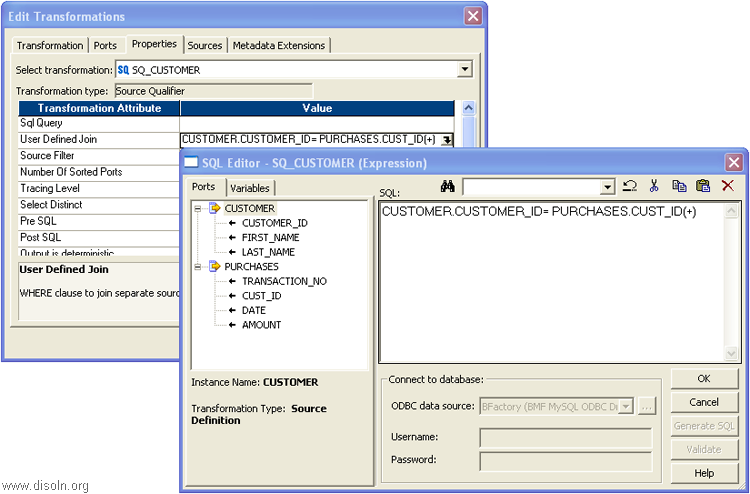Click up arrow of properties table scrollbar
The height and width of the screenshot is (494, 750).
pos(468,108)
